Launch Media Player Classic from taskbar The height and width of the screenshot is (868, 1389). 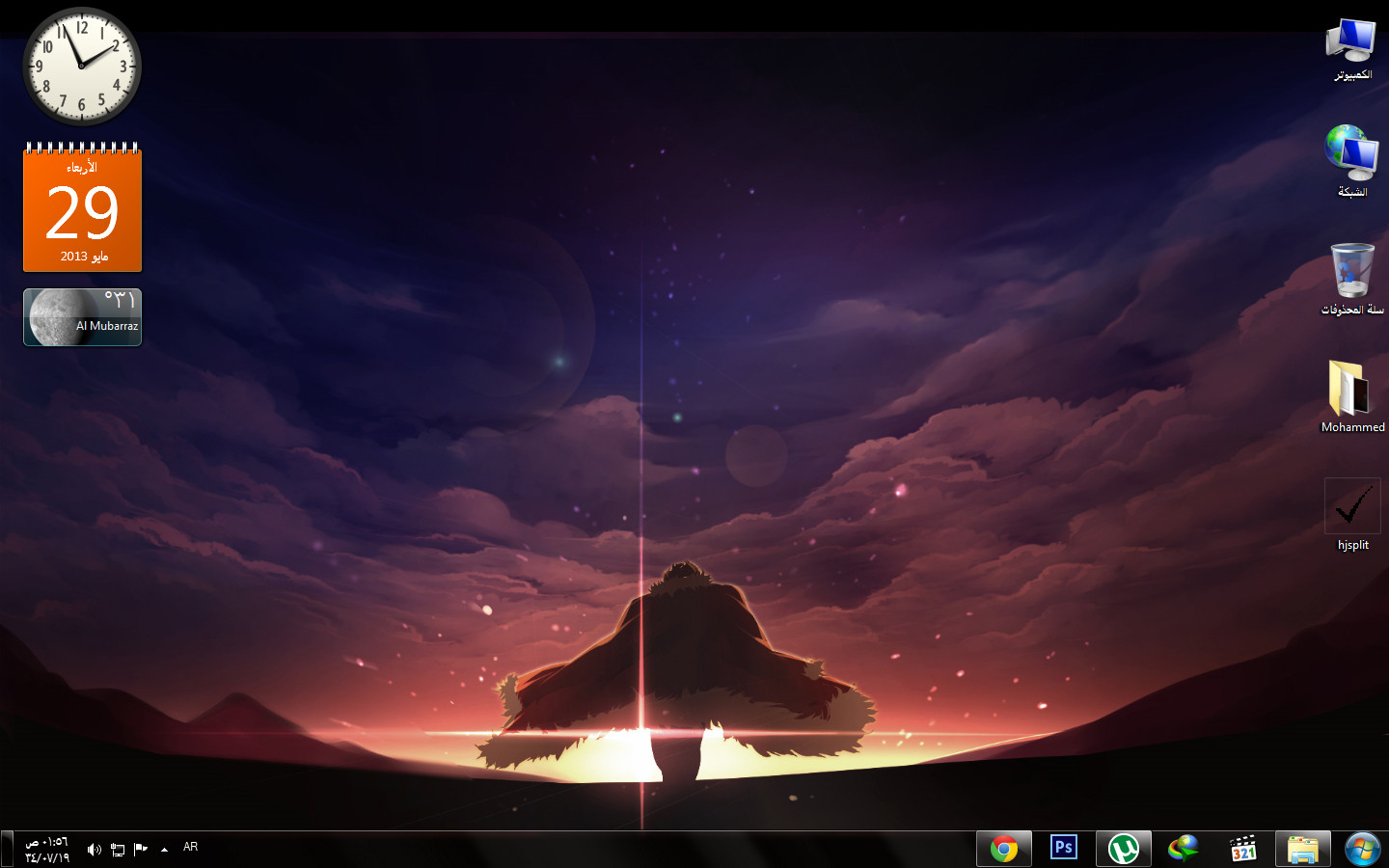tap(1243, 849)
